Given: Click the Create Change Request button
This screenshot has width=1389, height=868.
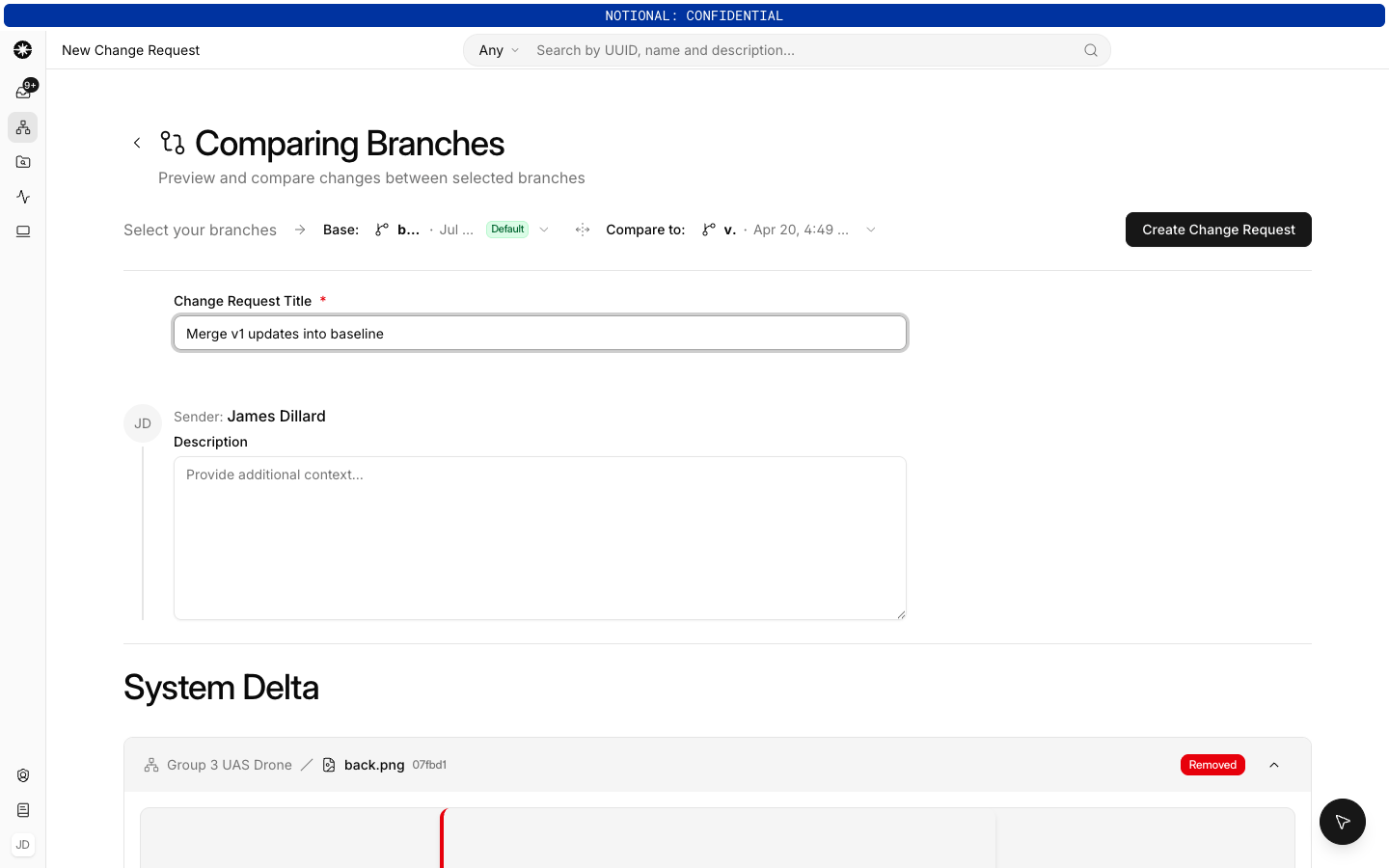Looking at the screenshot, I should [x=1218, y=230].
